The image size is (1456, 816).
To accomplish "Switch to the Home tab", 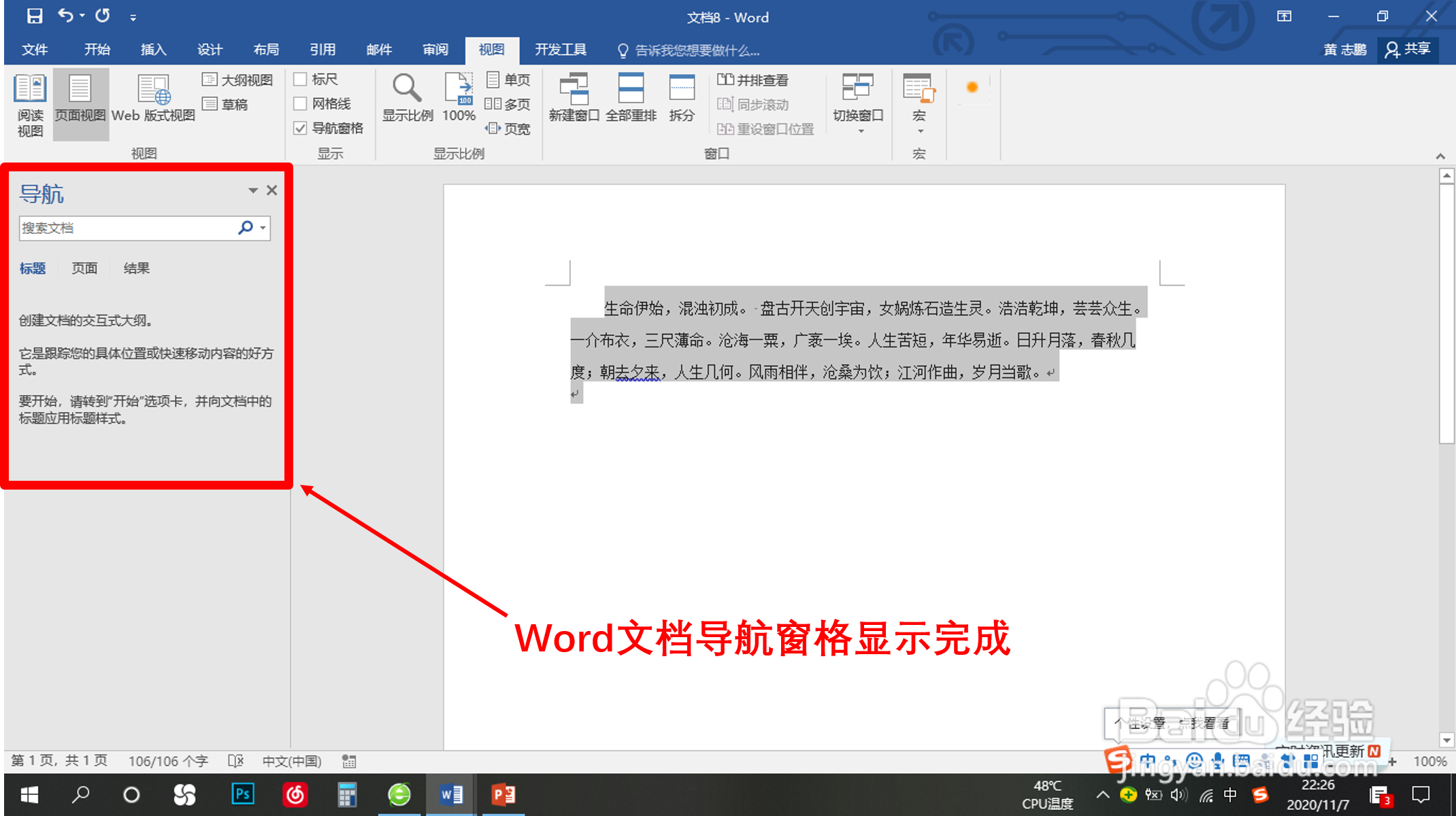I will tap(97, 50).
